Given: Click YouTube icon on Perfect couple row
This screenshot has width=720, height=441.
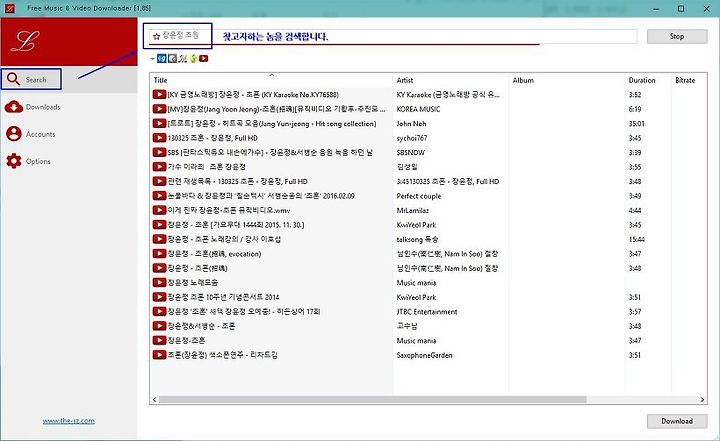Looking at the screenshot, I should (159, 196).
